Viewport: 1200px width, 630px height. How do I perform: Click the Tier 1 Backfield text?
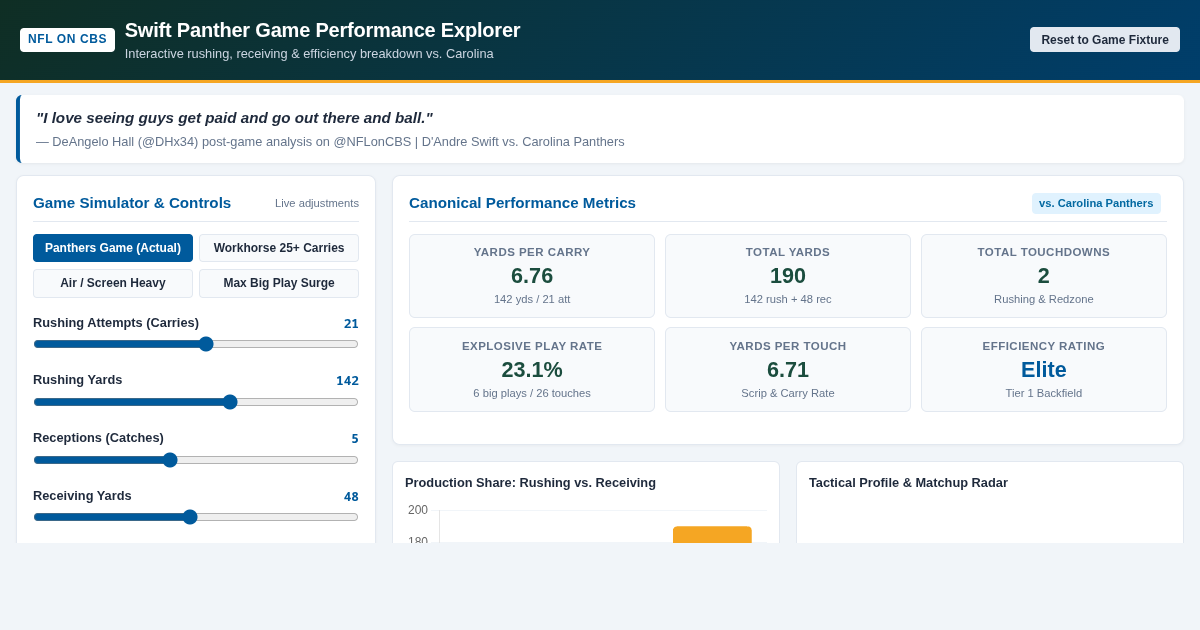pos(1044,393)
